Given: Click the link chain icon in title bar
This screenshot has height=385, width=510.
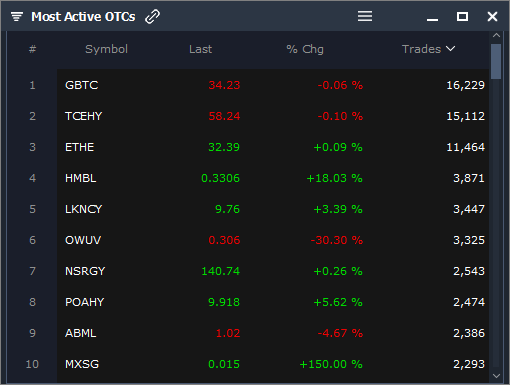Looking at the screenshot, I should [152, 16].
